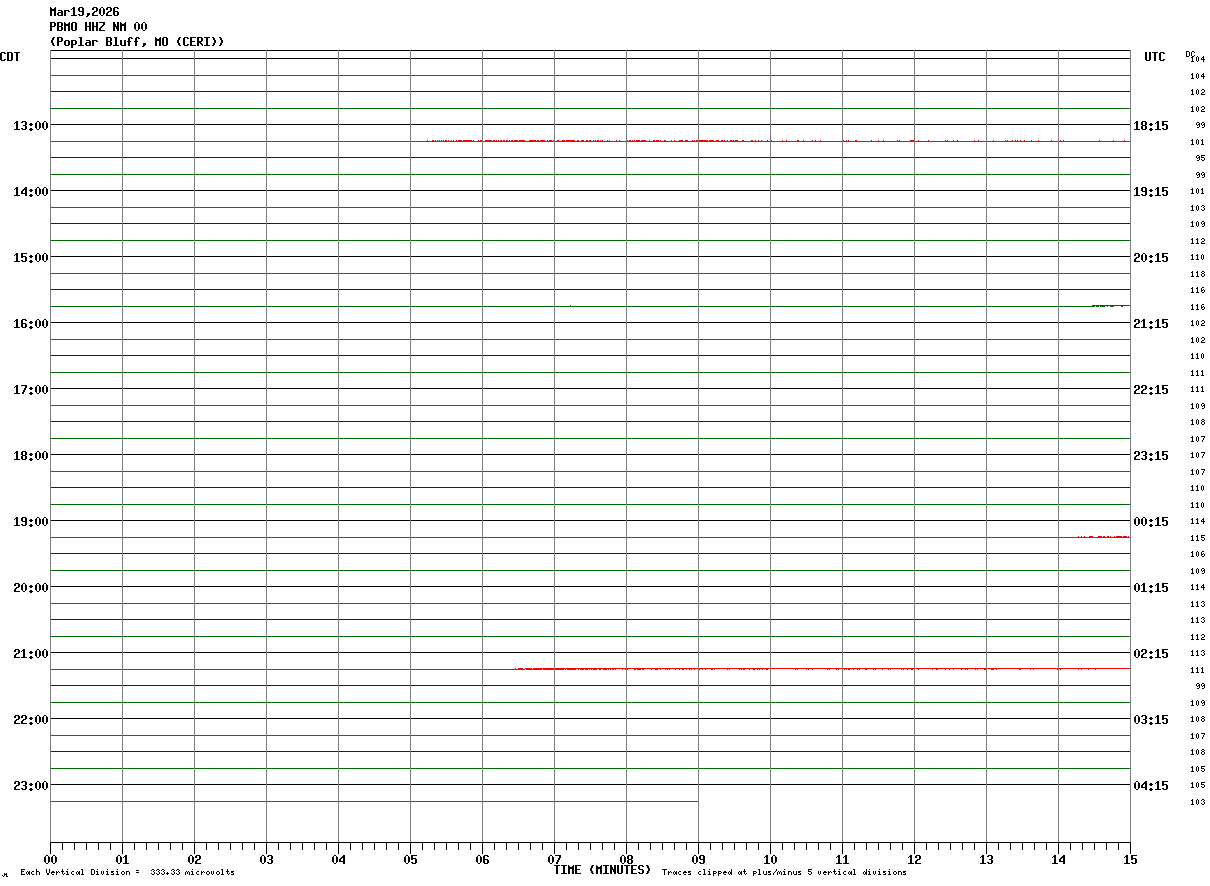Select the 19:00 CDT time label

click(31, 522)
